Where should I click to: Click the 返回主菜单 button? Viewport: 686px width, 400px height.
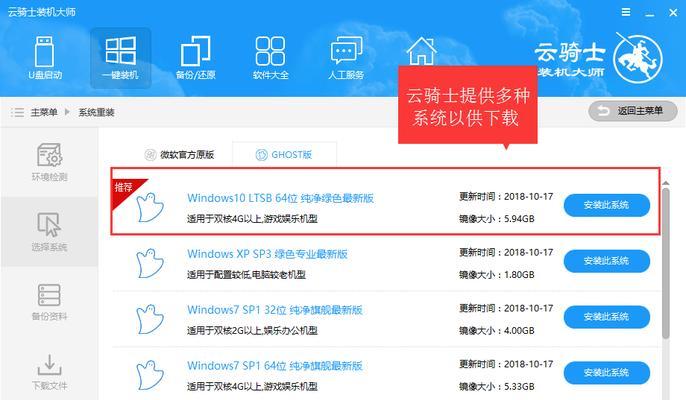633,111
